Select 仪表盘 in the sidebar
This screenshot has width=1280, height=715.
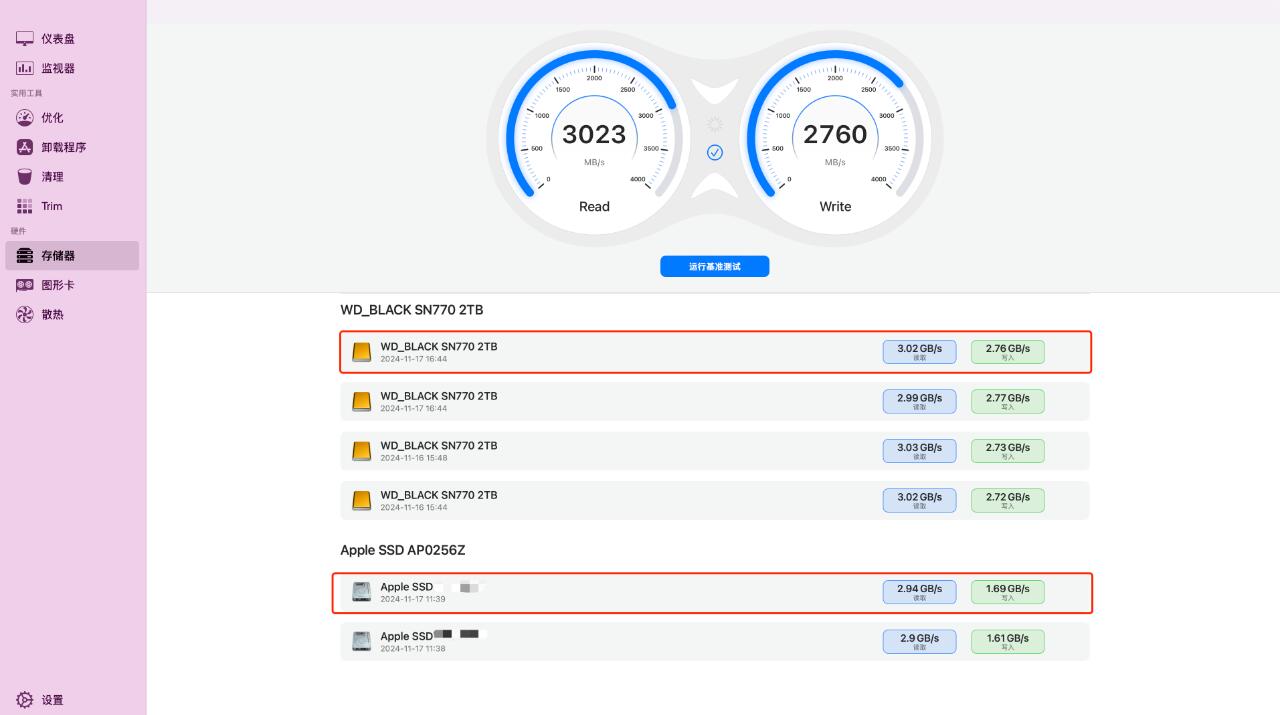pyautogui.click(x=72, y=39)
